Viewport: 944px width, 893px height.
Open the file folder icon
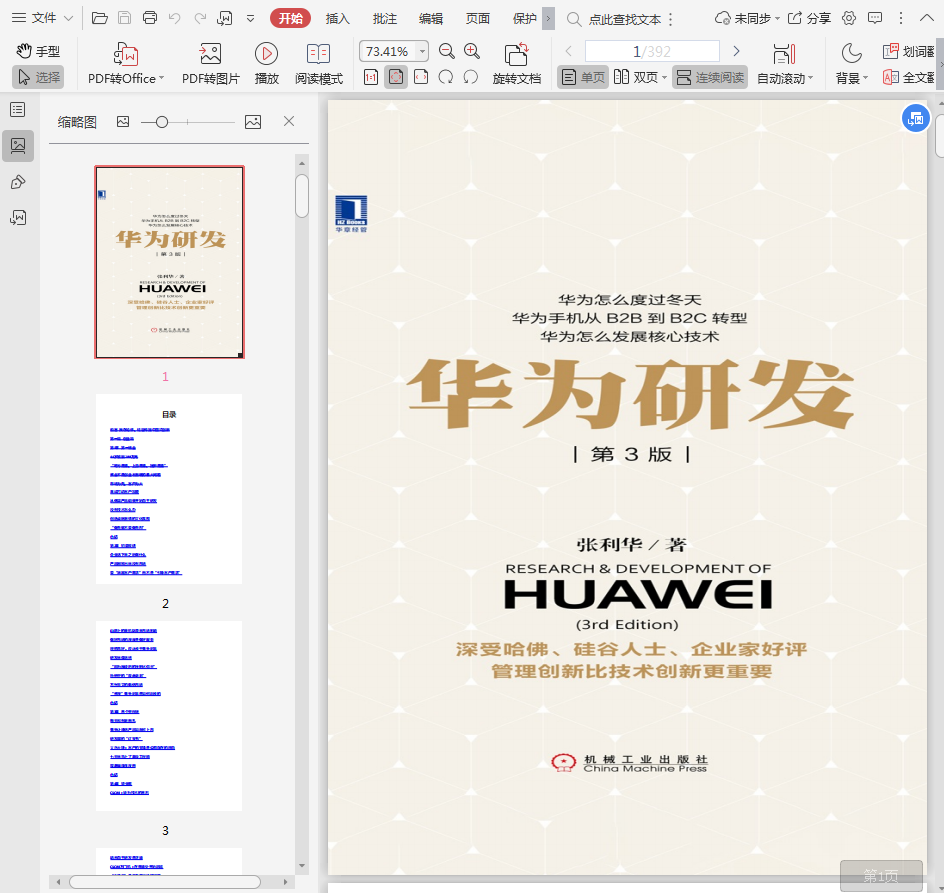(x=99, y=18)
